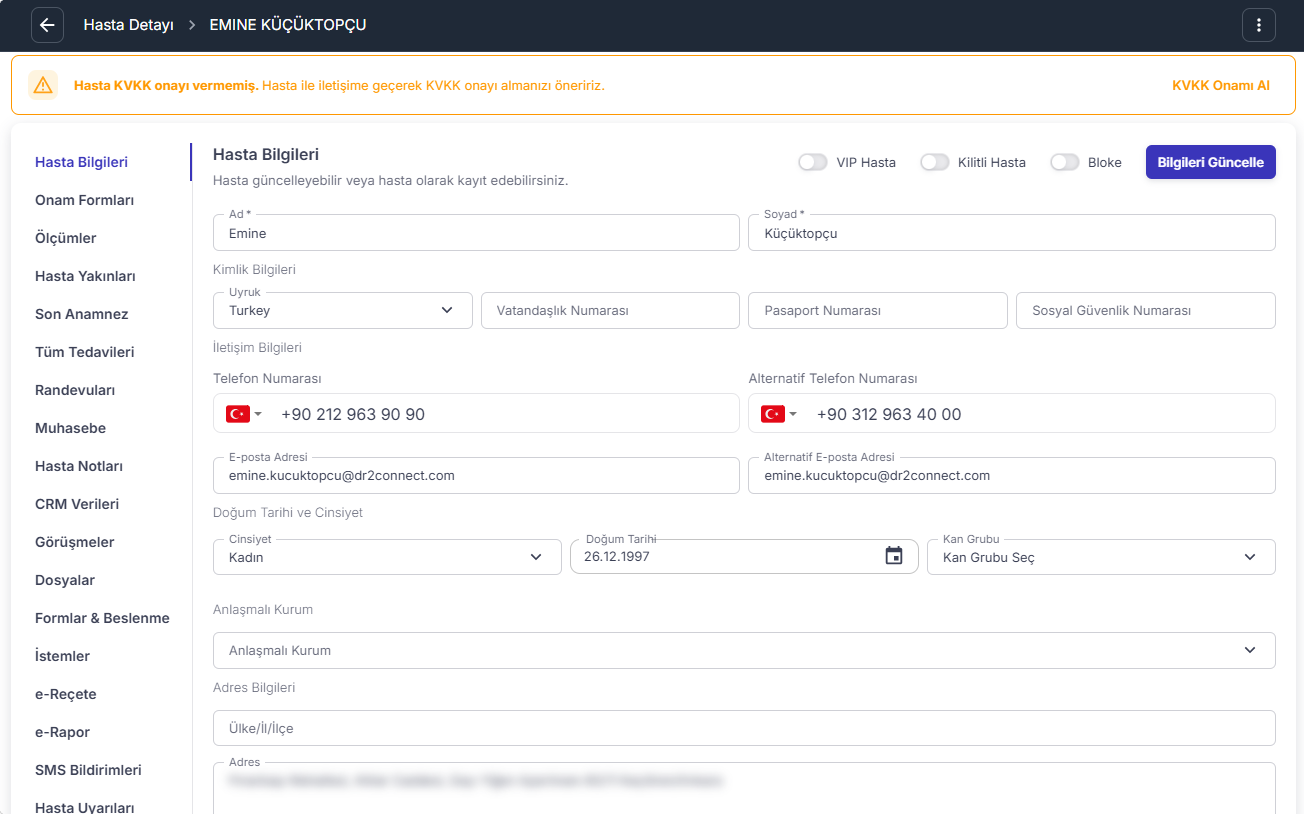Go to İstemler in the sidebar
This screenshot has height=814, width=1304.
pos(62,656)
